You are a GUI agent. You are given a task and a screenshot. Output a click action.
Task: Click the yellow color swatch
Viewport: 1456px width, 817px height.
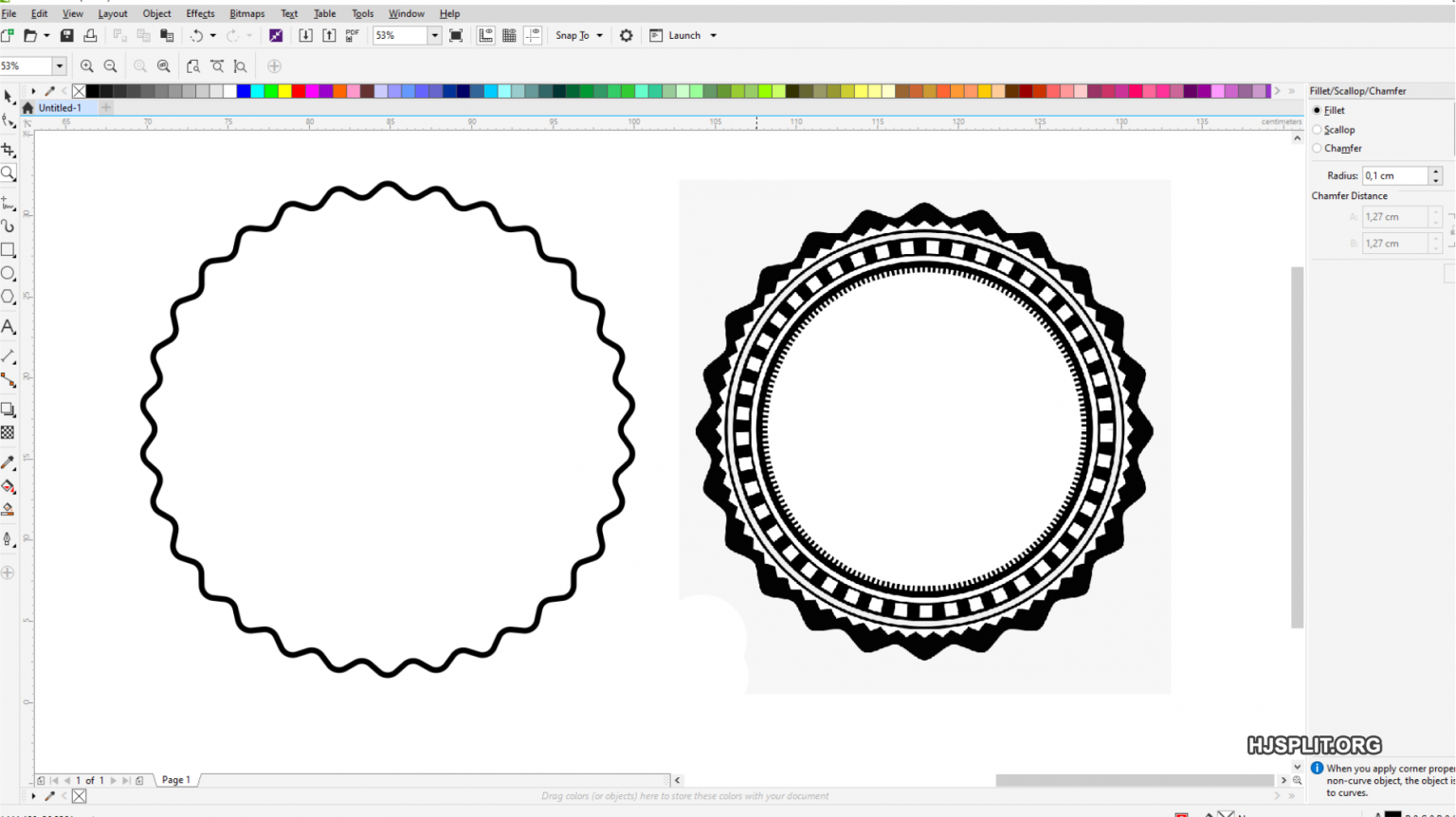tap(284, 92)
